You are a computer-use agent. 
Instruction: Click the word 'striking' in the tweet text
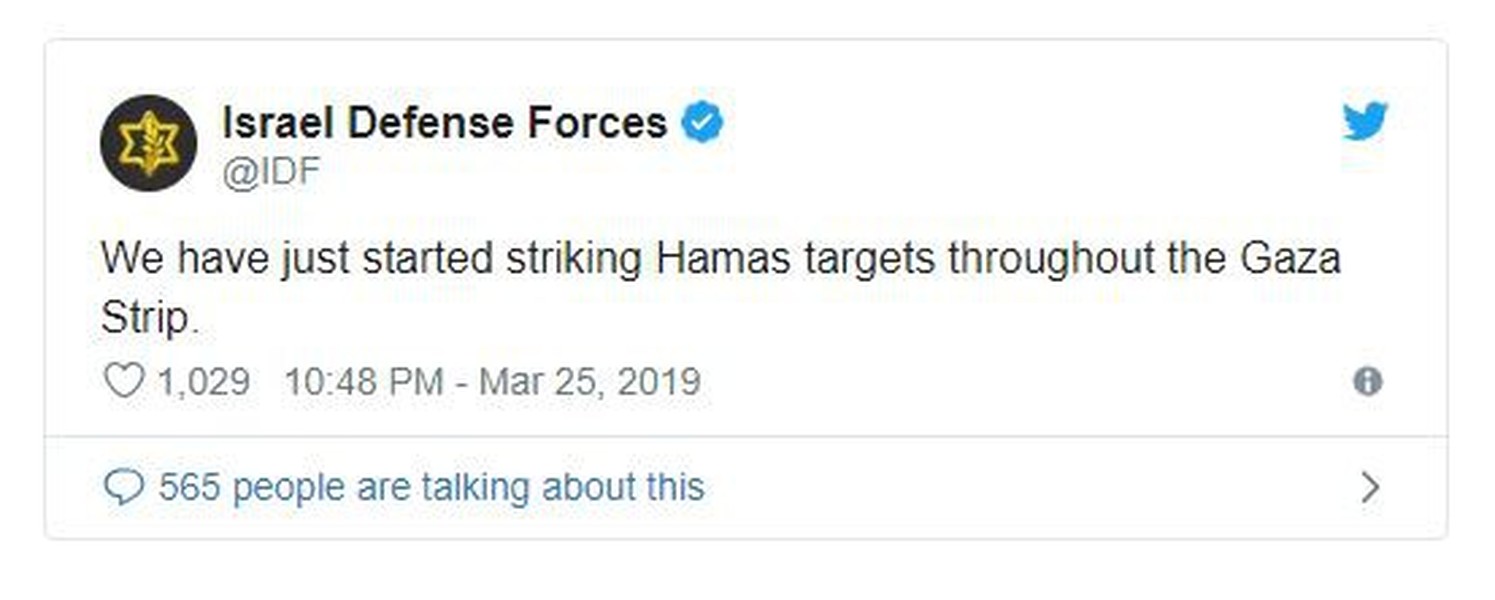pyautogui.click(x=575, y=259)
